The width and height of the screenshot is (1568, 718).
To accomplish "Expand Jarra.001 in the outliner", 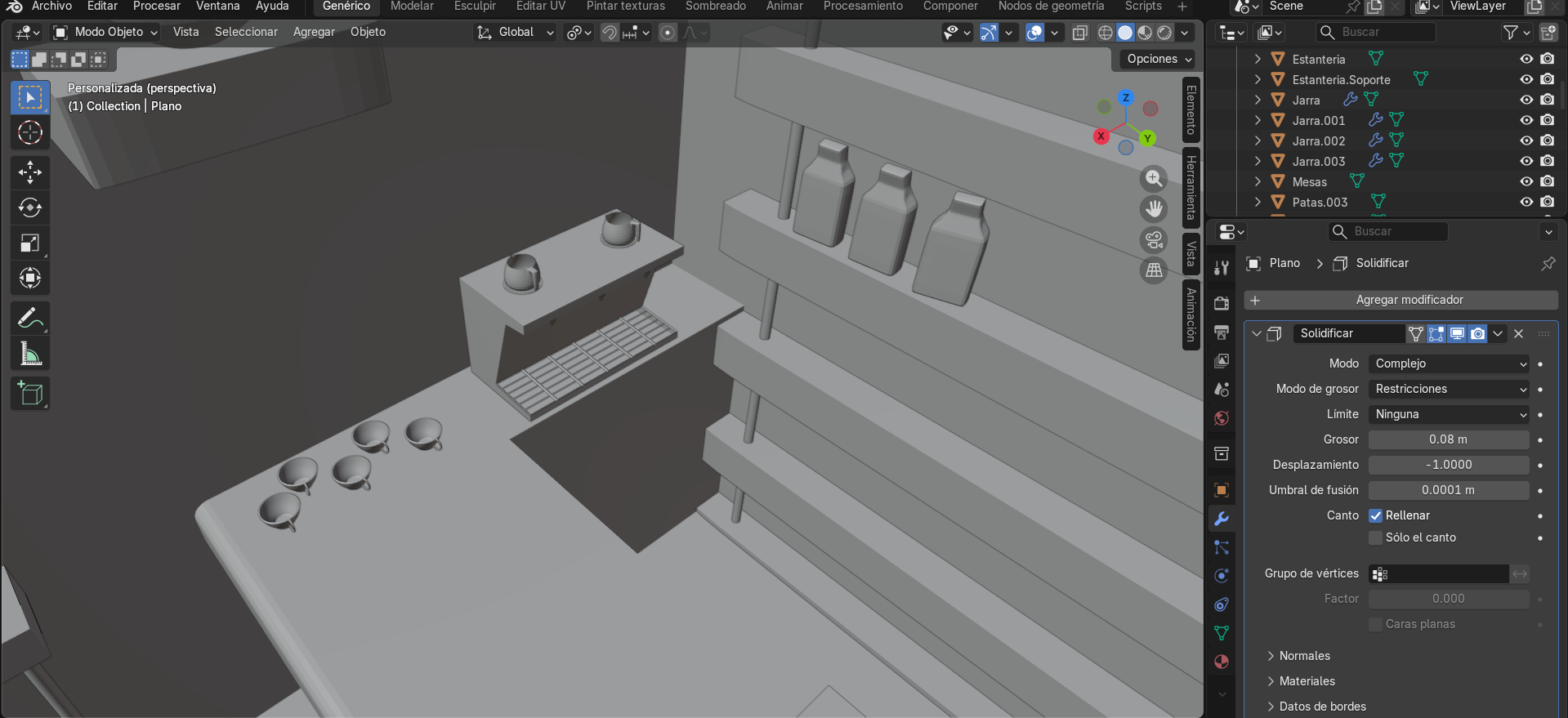I will [1258, 120].
